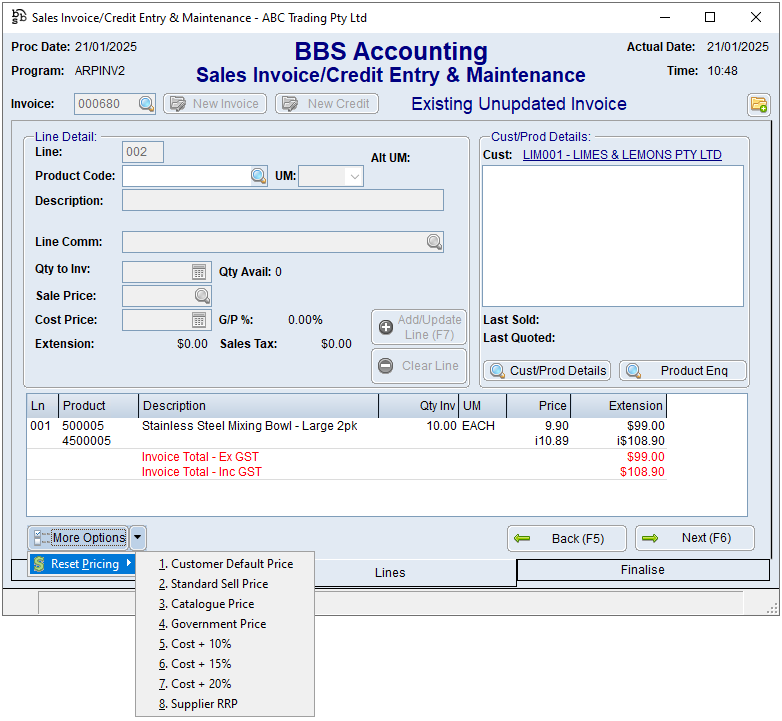
Task: Click the Sale Price lookup magnifier icon
Action: 201,296
